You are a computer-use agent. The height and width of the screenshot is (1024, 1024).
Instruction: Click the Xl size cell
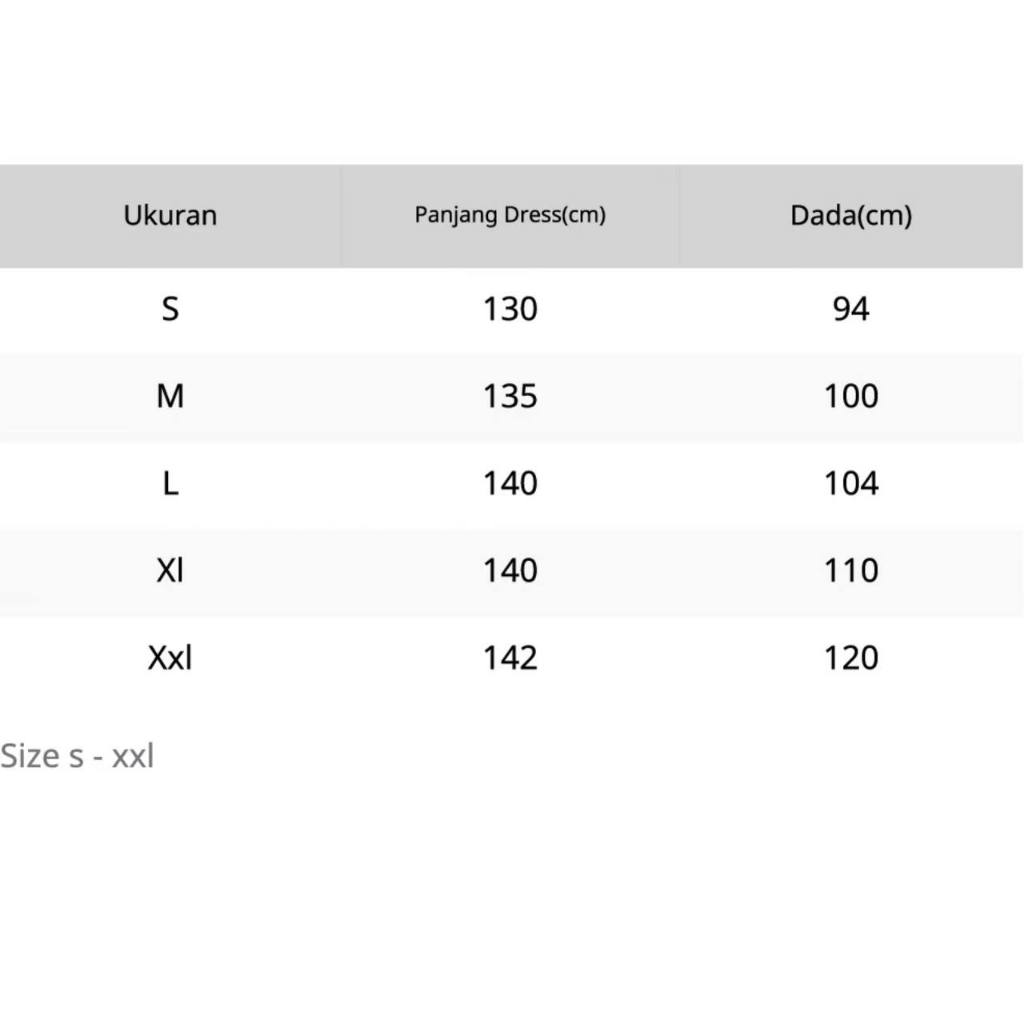(170, 570)
